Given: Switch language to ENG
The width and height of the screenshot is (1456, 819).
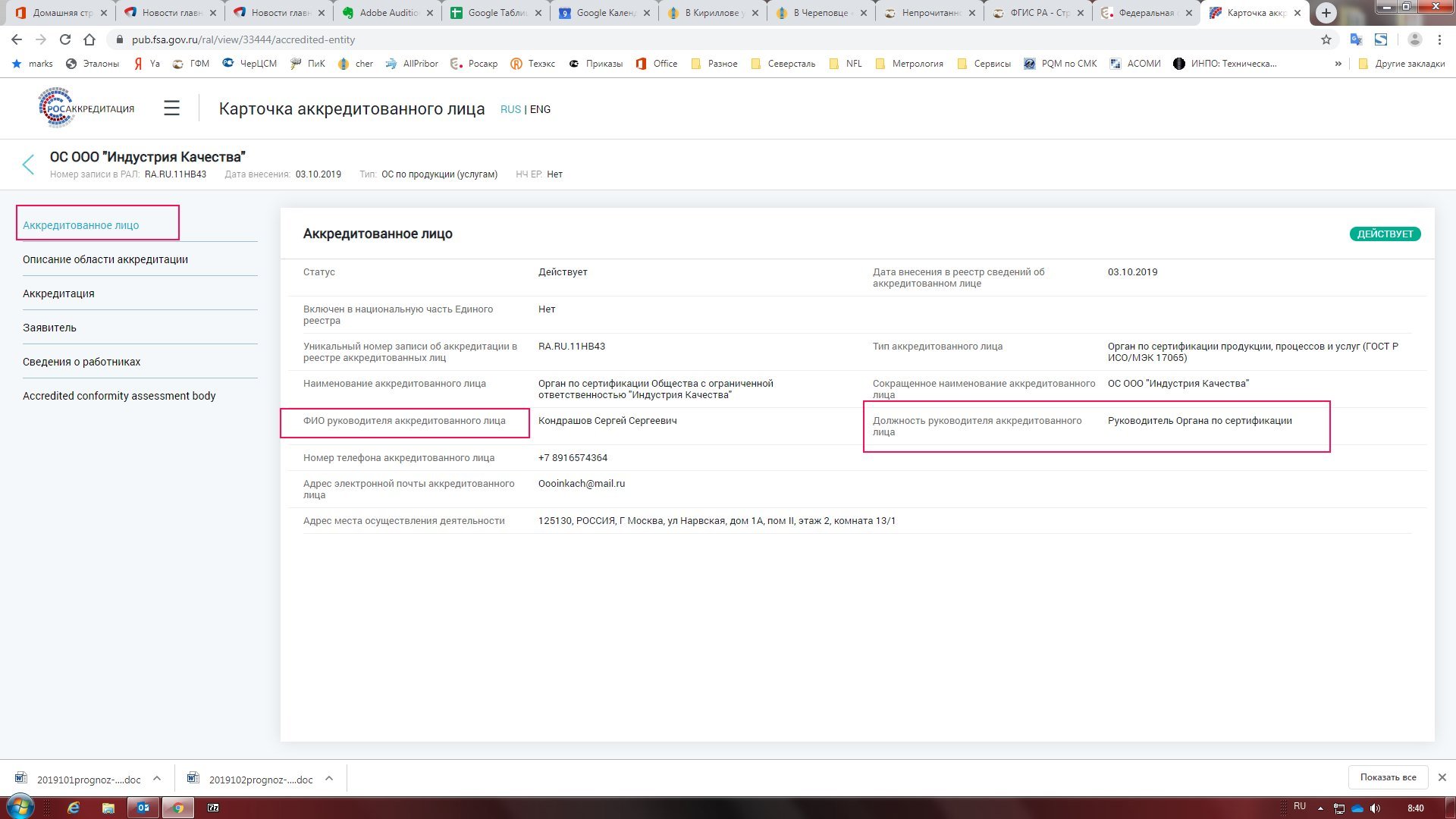Looking at the screenshot, I should [x=541, y=109].
